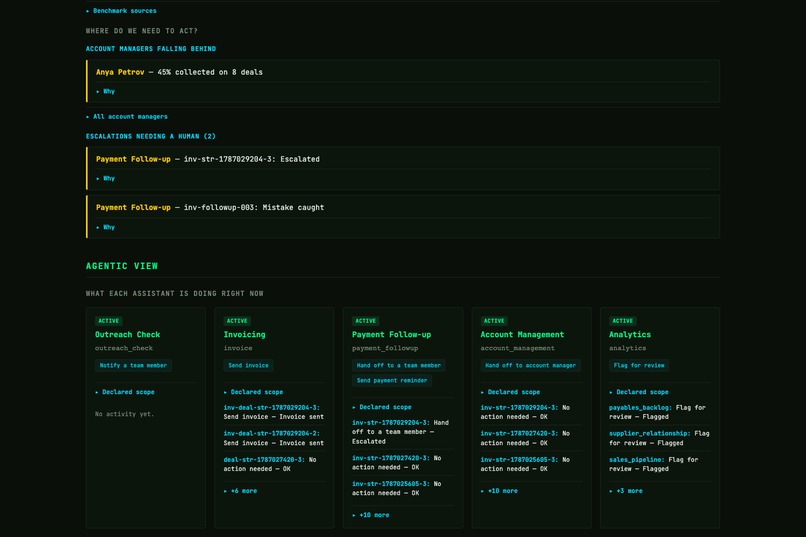806x537 pixels.
Task: Click inv-str-1787025605-3 in Payment Follow-up card
Action: click(x=391, y=484)
